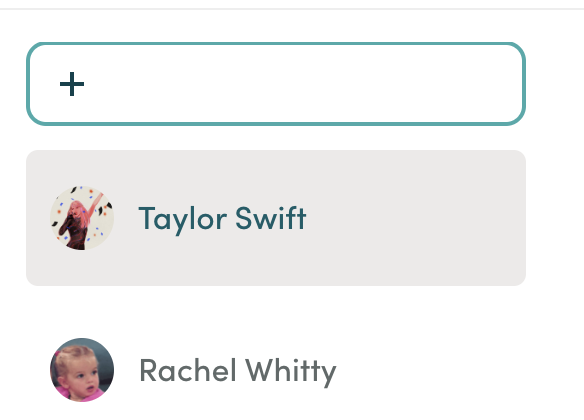Pick Taylor Swift from the people list
The height and width of the screenshot is (420, 584).
(x=276, y=218)
